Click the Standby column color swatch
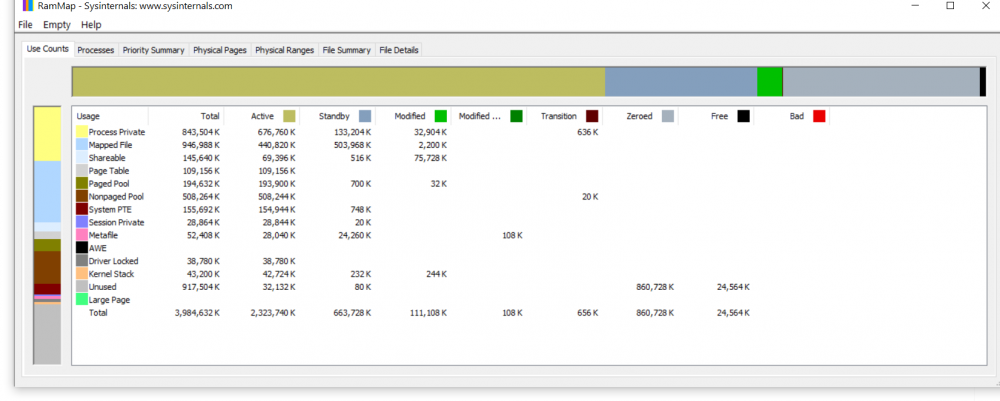 pos(365,116)
